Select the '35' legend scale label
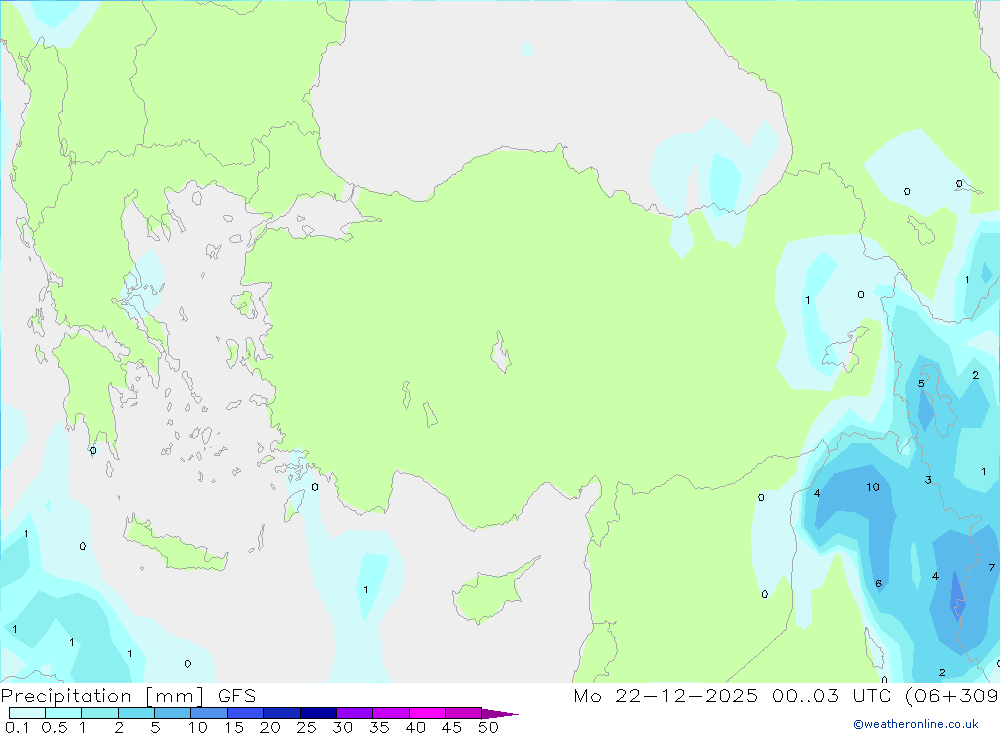This screenshot has width=1000, height=733. coord(379,727)
